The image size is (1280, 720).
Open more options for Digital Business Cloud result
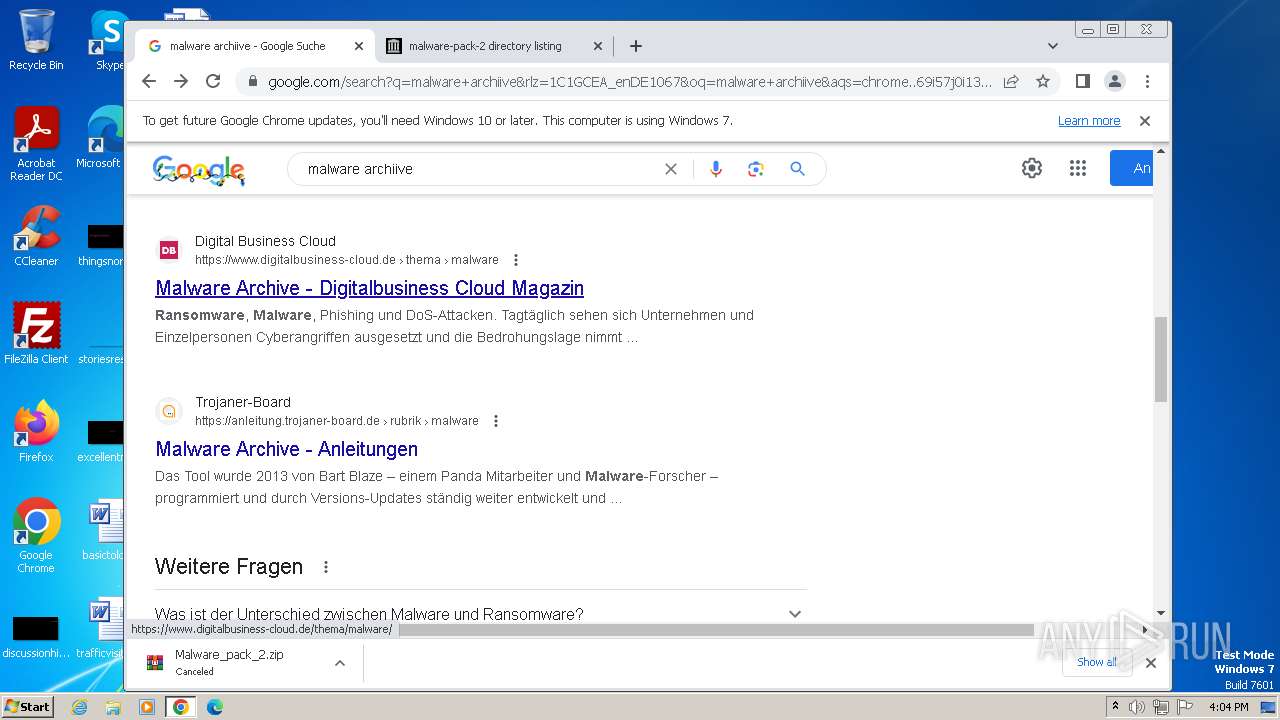click(516, 260)
